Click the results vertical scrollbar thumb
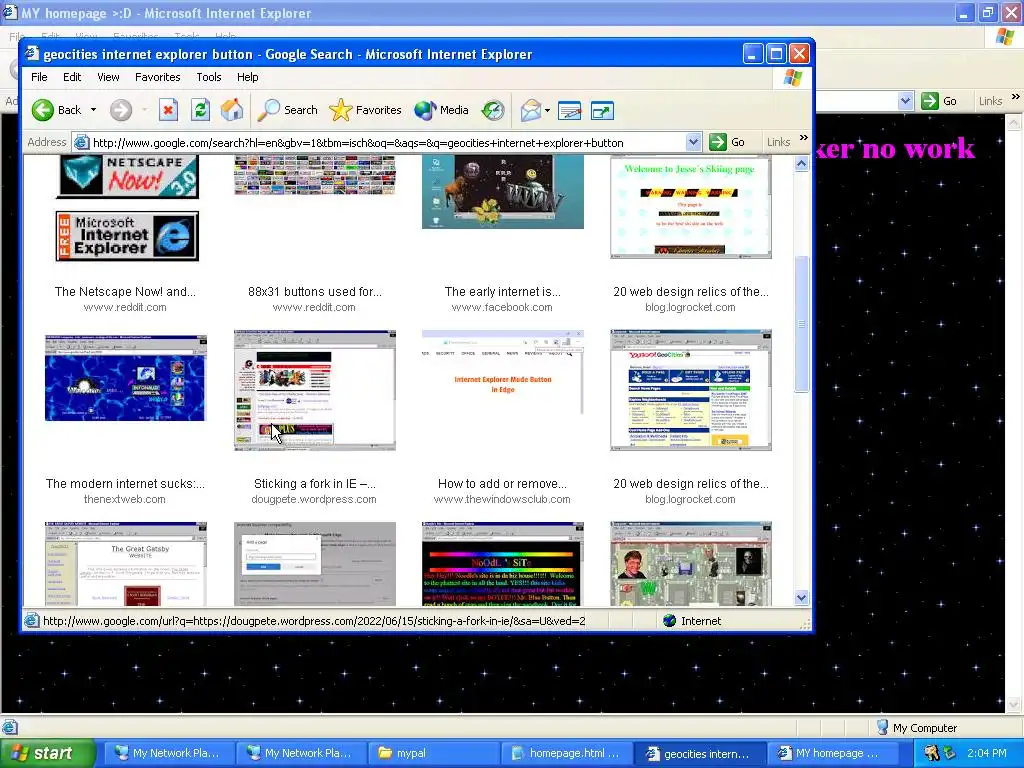The image size is (1024, 768). pyautogui.click(x=802, y=324)
